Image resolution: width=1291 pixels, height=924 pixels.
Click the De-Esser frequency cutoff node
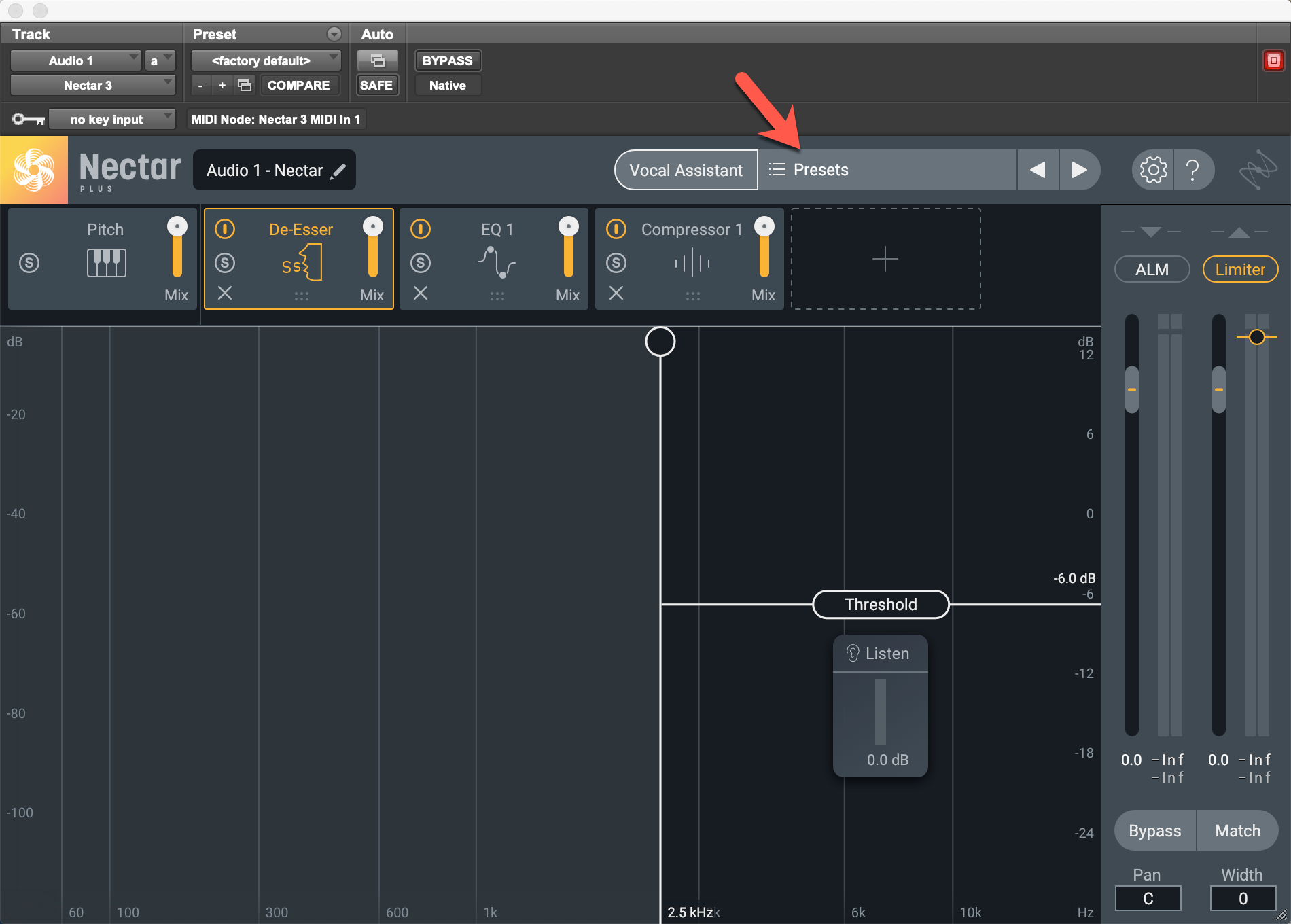pos(660,342)
